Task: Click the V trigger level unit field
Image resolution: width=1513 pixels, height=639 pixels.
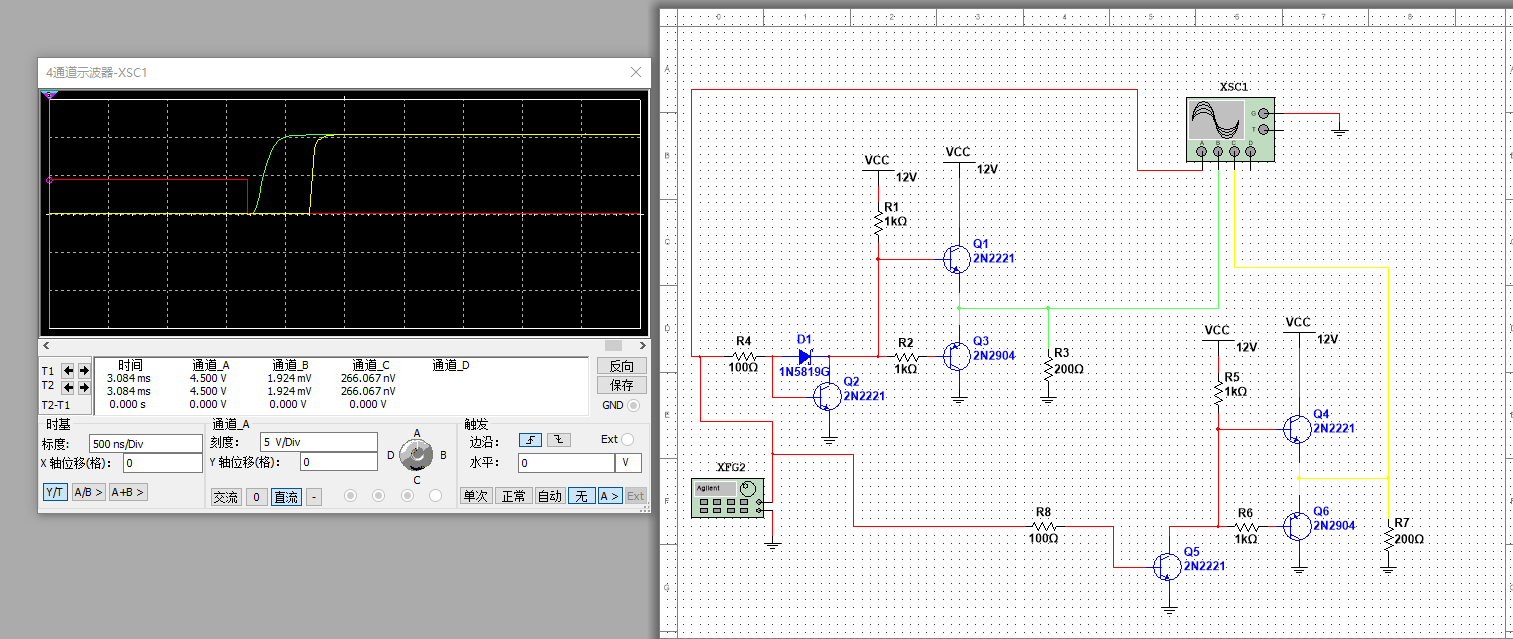Action: [x=628, y=463]
